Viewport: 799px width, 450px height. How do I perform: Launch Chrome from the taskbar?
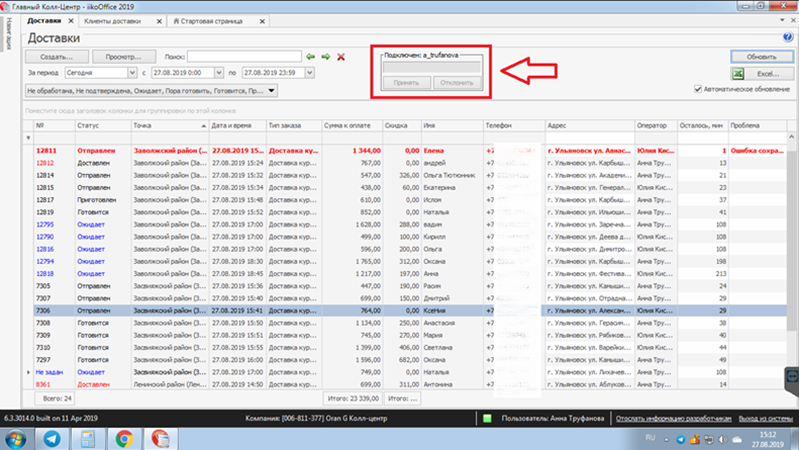pyautogui.click(x=124, y=437)
